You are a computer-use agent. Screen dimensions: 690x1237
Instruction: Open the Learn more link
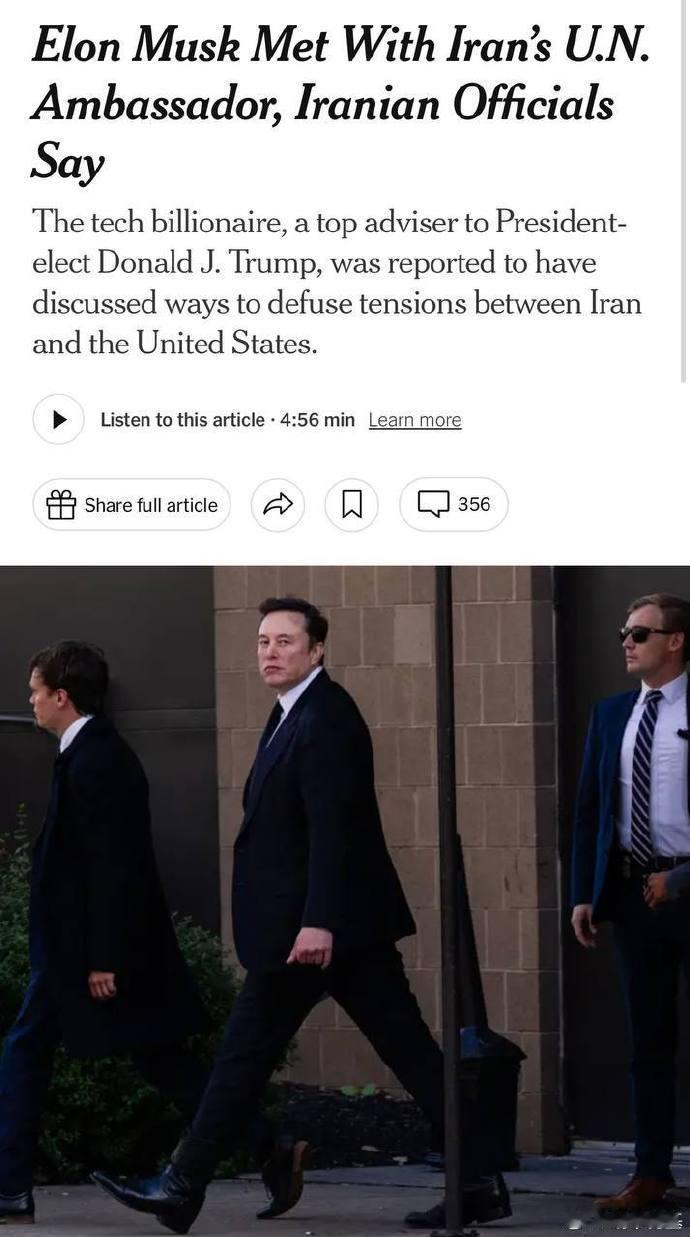pyautogui.click(x=415, y=420)
